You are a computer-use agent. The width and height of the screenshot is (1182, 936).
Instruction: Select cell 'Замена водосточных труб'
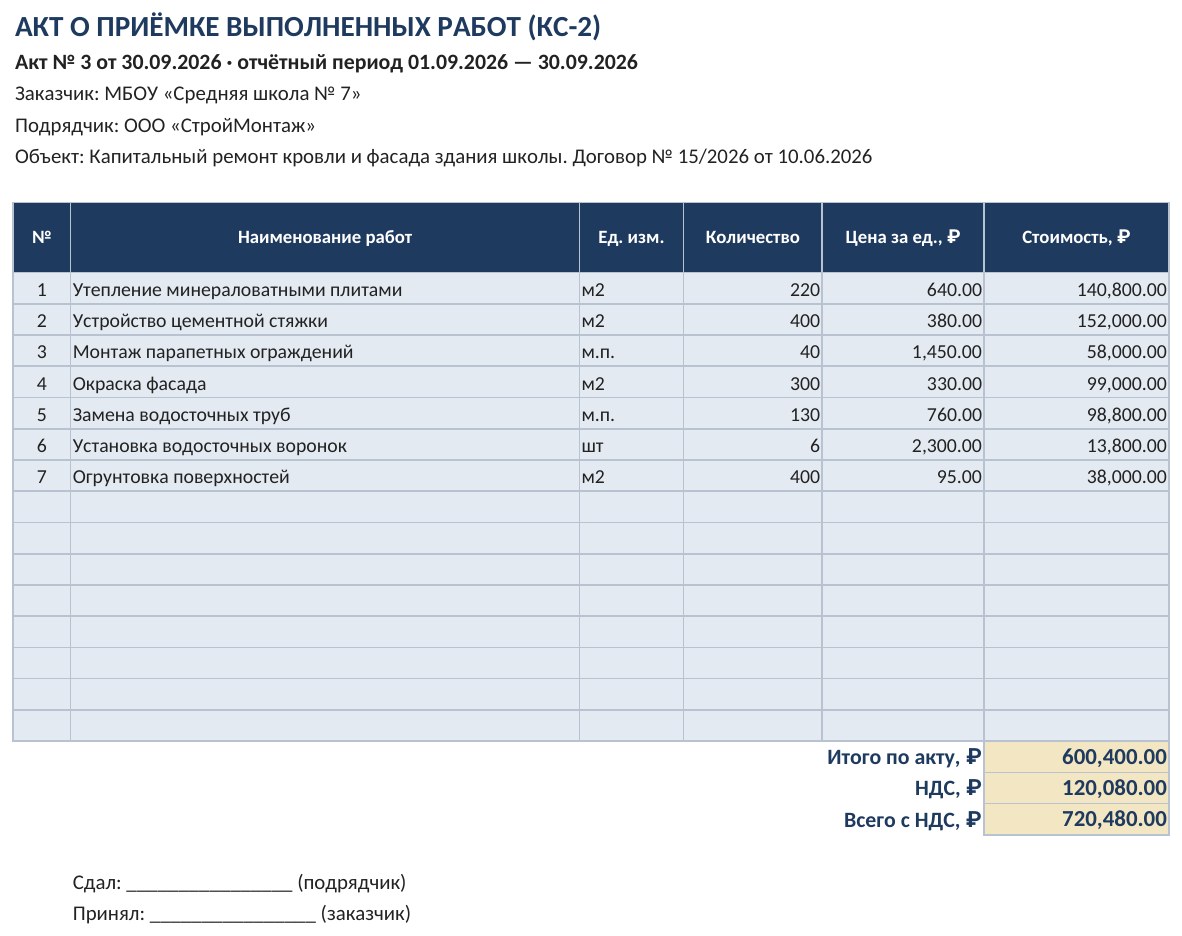[325, 414]
